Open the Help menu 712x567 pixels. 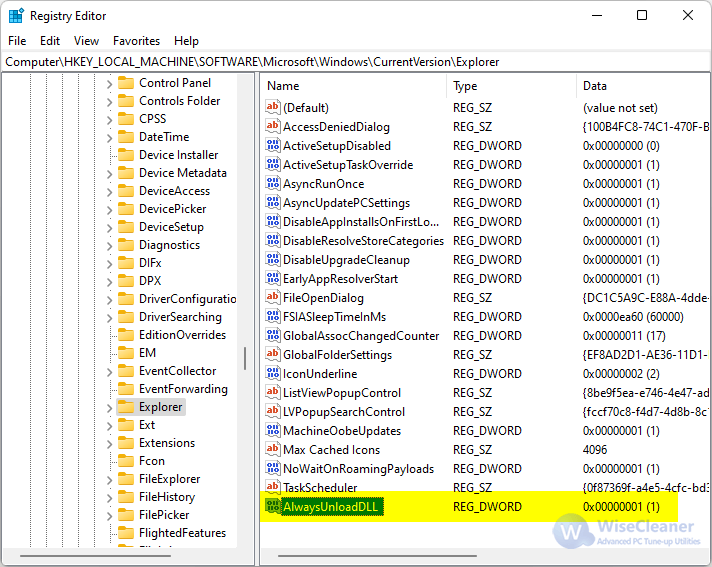(186, 41)
